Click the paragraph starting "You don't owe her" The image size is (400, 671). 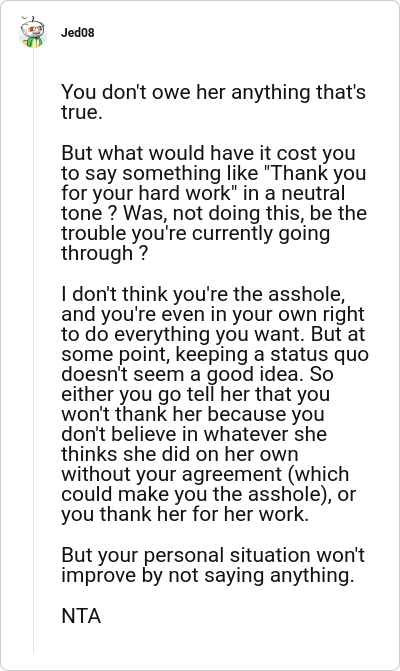click(x=213, y=102)
